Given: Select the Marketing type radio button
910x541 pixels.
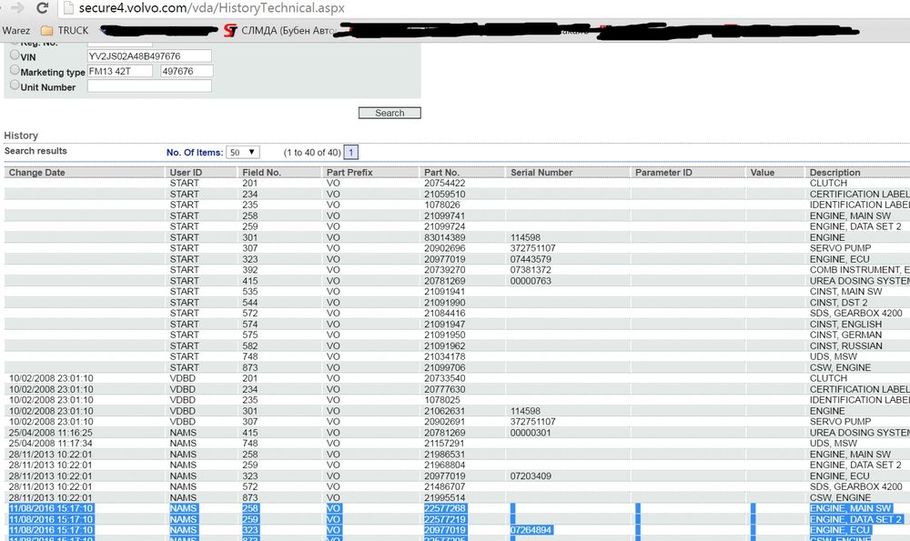Looking at the screenshot, I should point(15,70).
